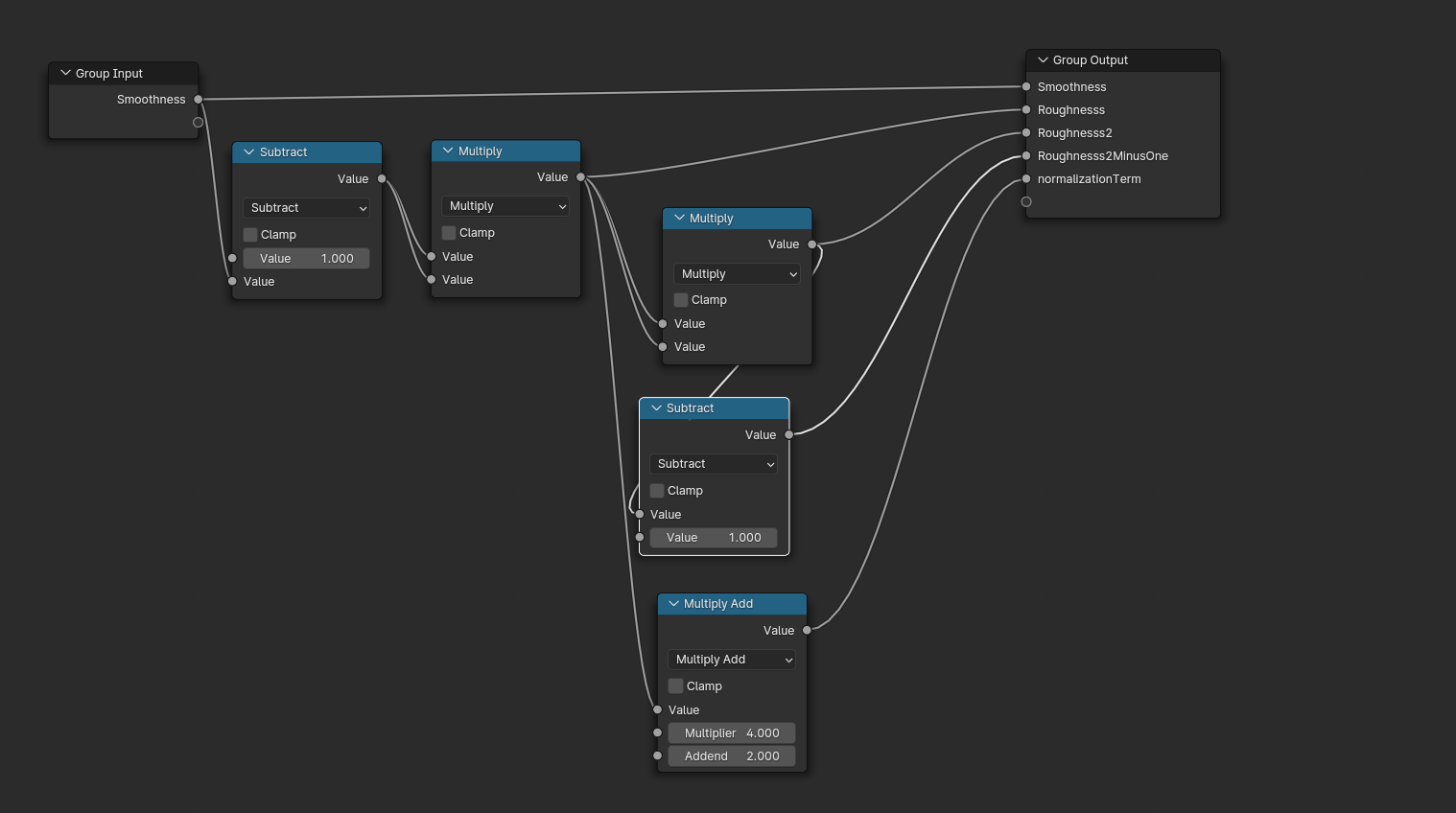Image resolution: width=1456 pixels, height=813 pixels.
Task: Click the normalizationTerm input socket on Group Output
Action: [1026, 179]
